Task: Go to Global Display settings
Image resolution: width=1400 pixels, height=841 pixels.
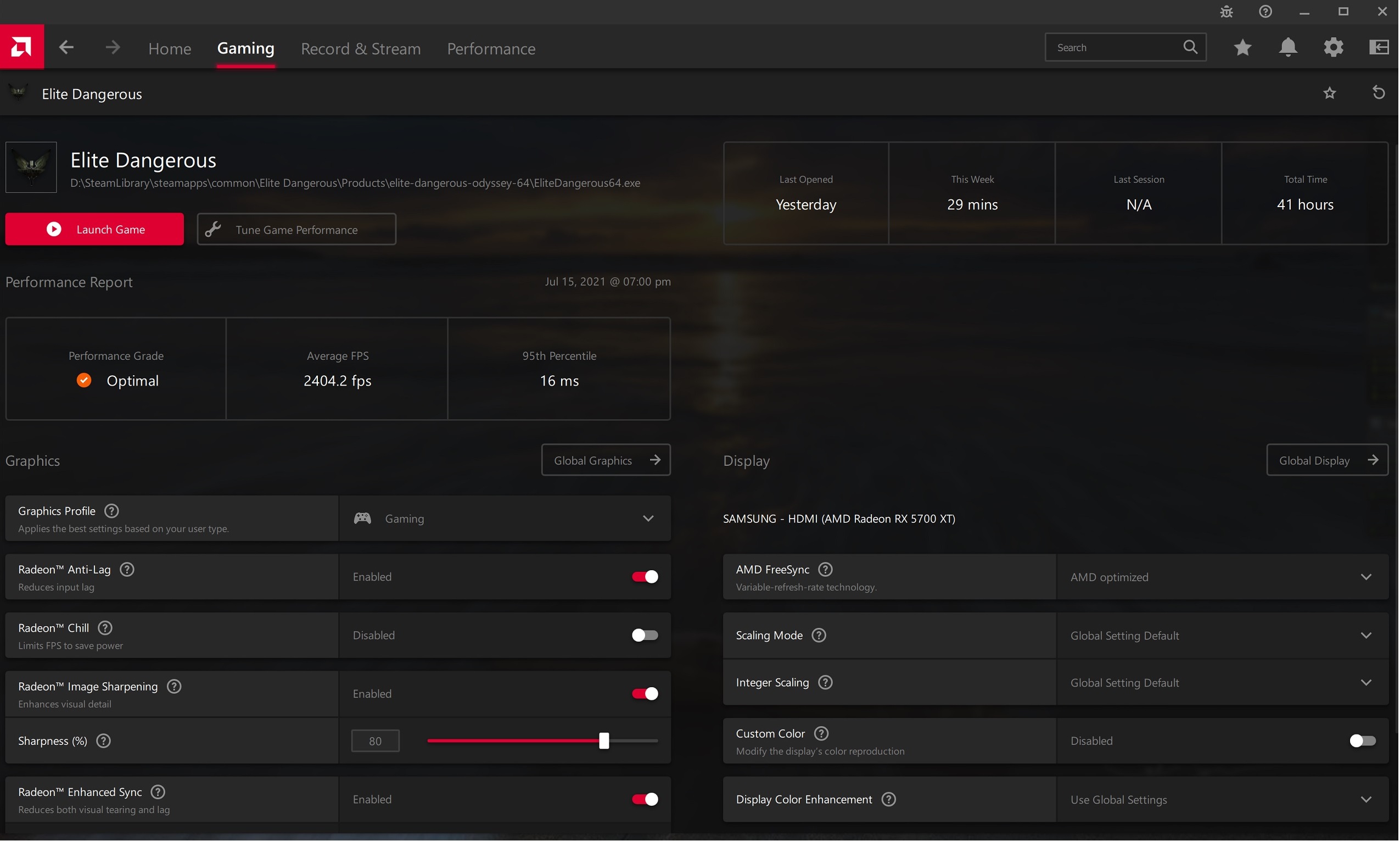Action: click(x=1328, y=460)
